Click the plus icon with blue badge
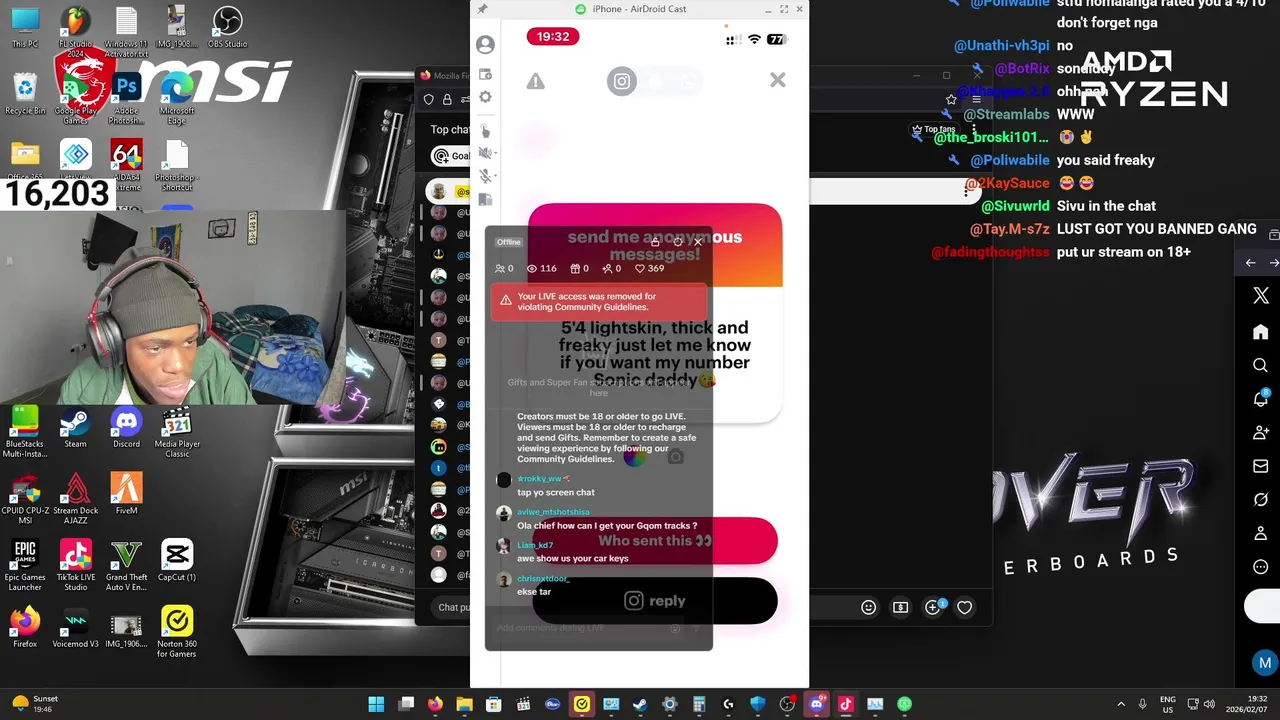1280x720 pixels. pos(933,607)
